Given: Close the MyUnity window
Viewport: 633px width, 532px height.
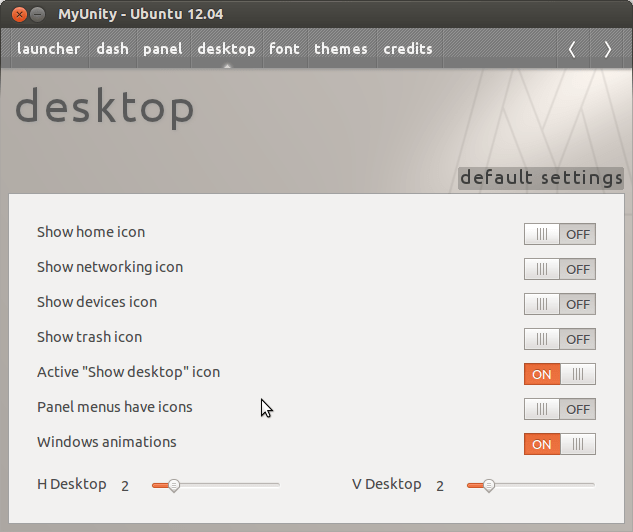Looking at the screenshot, I should [19, 15].
